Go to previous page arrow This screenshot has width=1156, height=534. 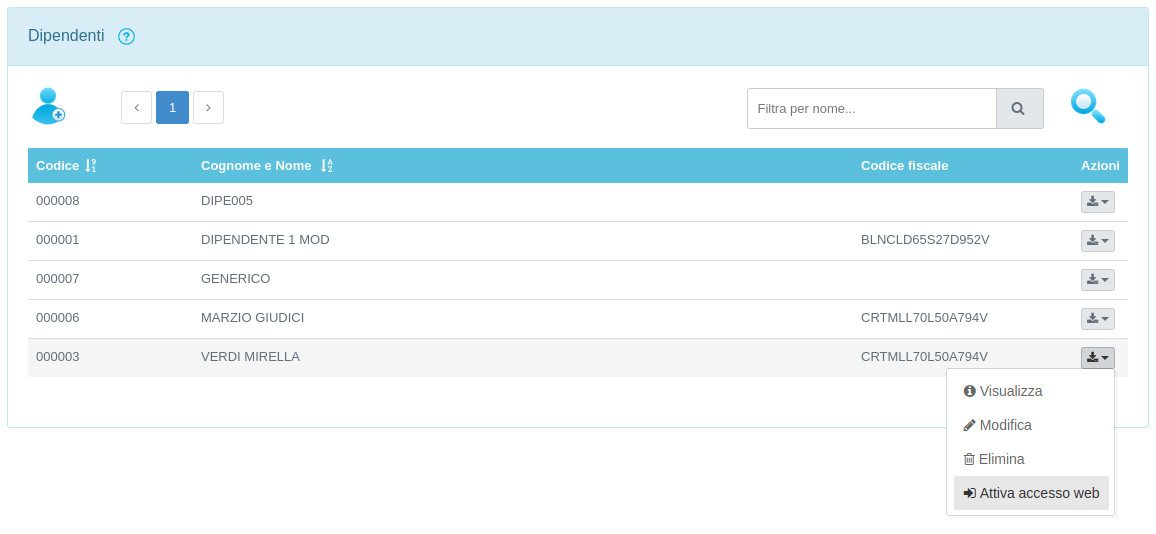coord(136,108)
